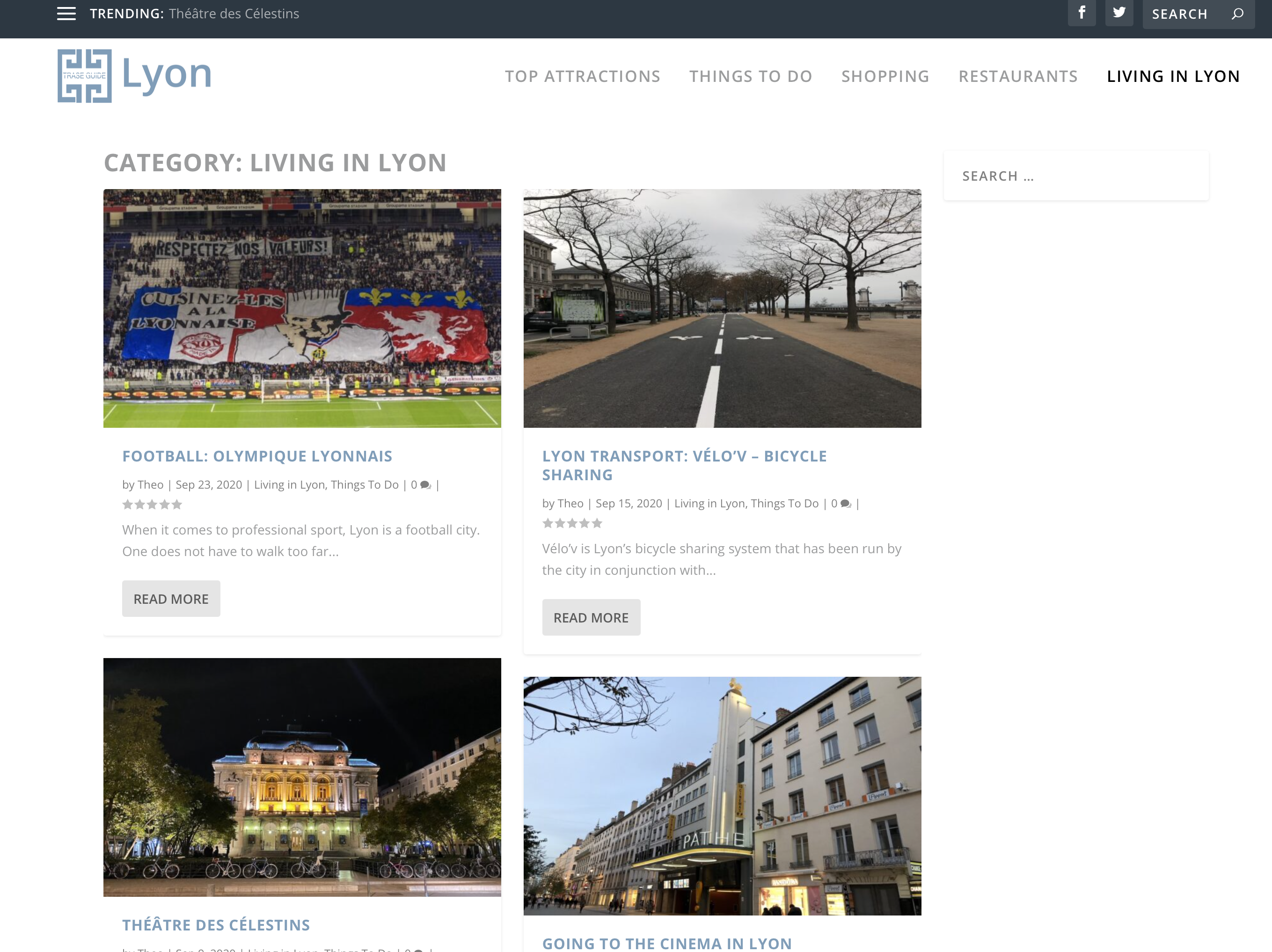Click the star rating on the football post
Screen dimensions: 1272x952
click(x=153, y=505)
